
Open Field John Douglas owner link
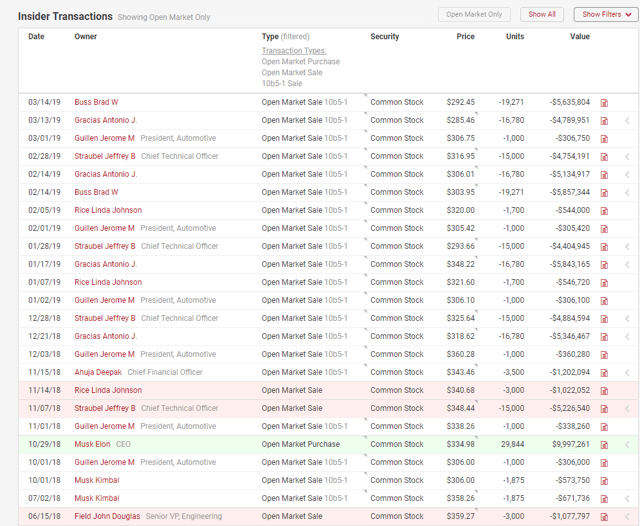tap(107, 516)
